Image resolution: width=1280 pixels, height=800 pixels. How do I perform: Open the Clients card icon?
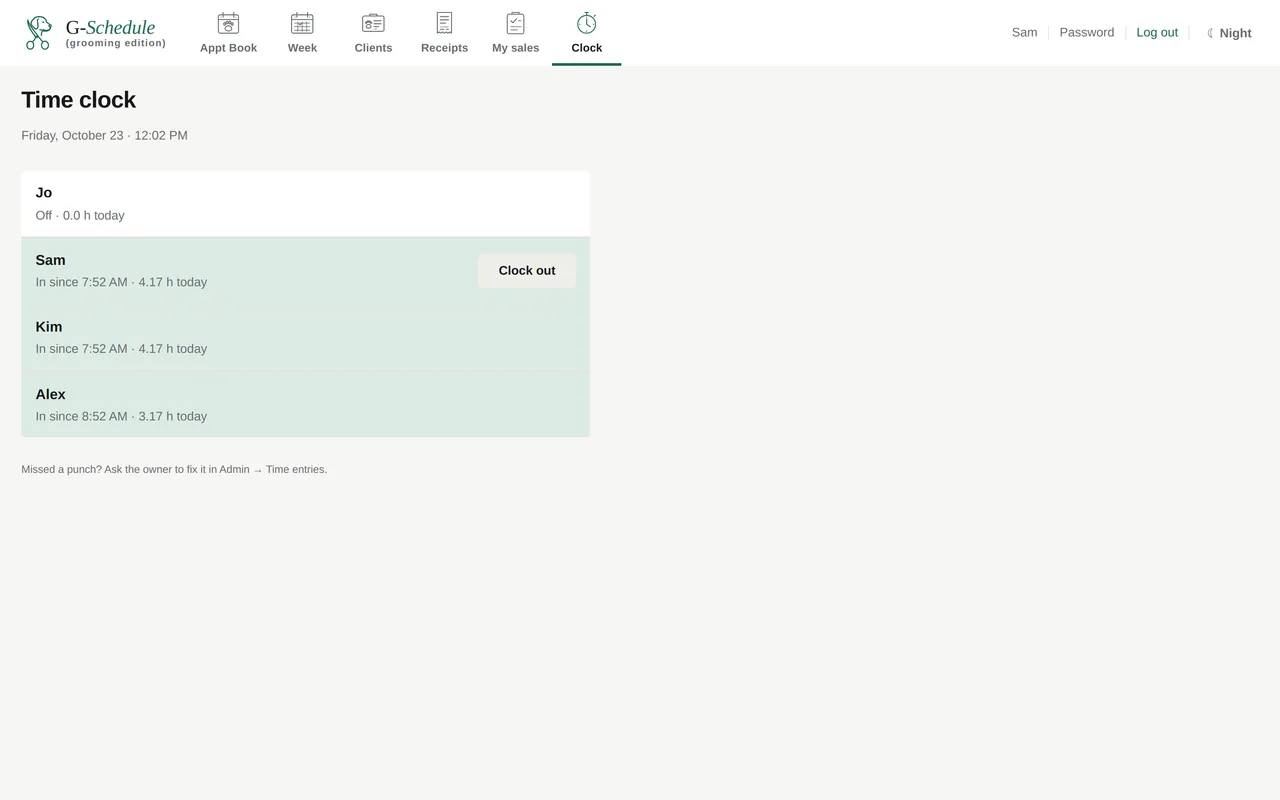click(x=373, y=23)
